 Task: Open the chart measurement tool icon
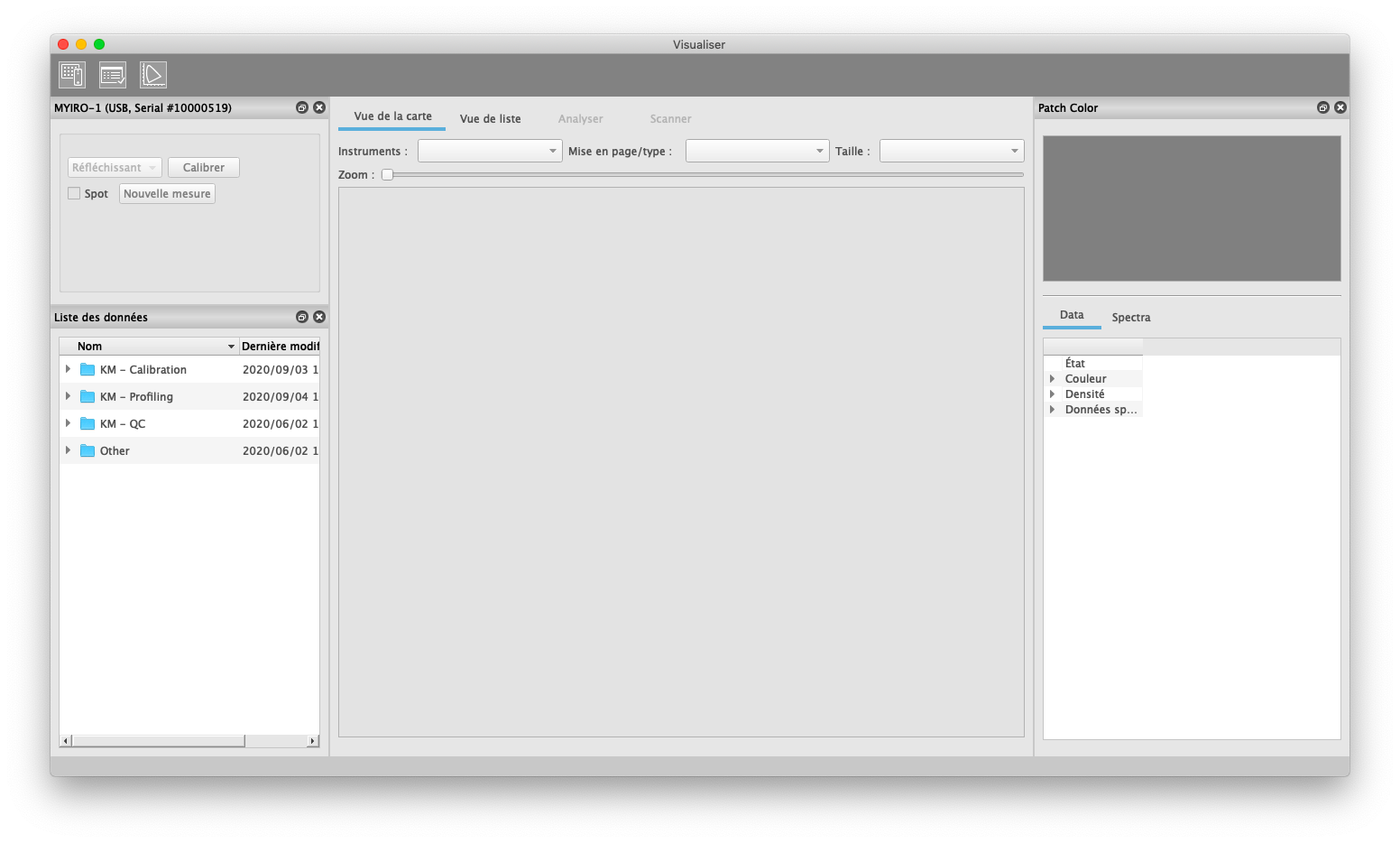coord(72,75)
